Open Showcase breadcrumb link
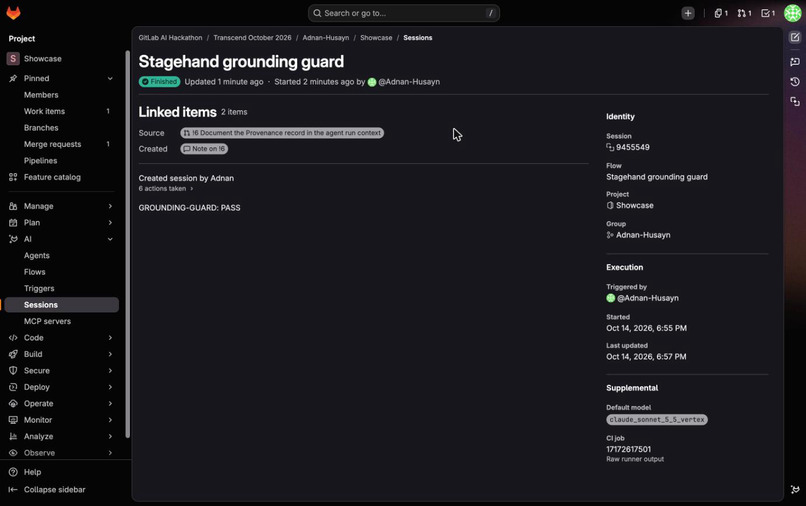The image size is (806, 506). coord(376,38)
